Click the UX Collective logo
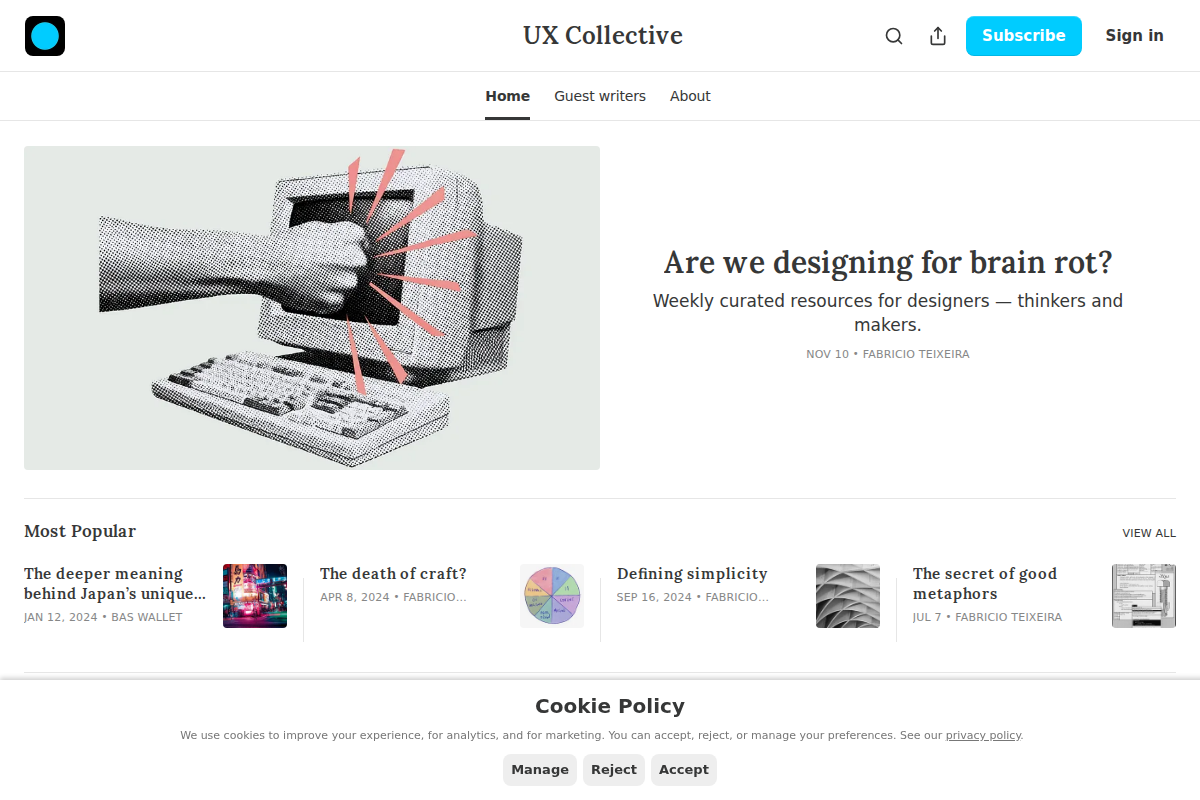 tap(44, 35)
